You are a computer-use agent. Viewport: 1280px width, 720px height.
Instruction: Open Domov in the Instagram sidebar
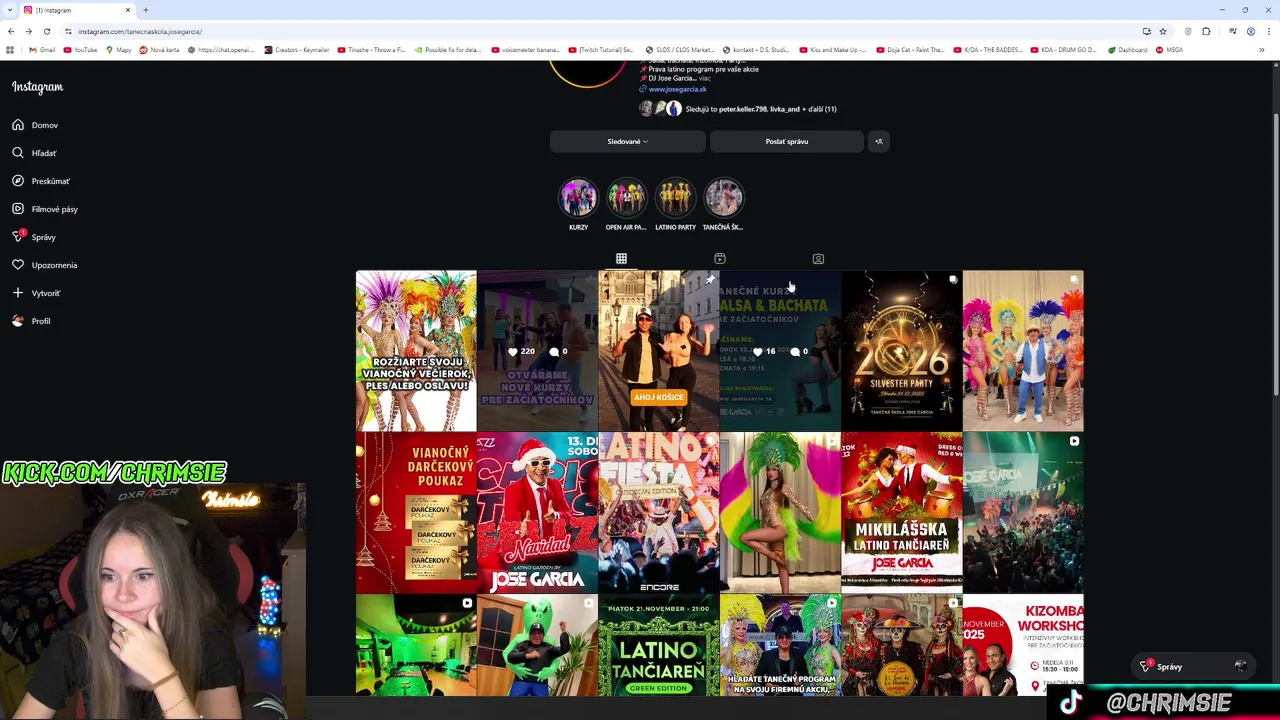pos(36,125)
